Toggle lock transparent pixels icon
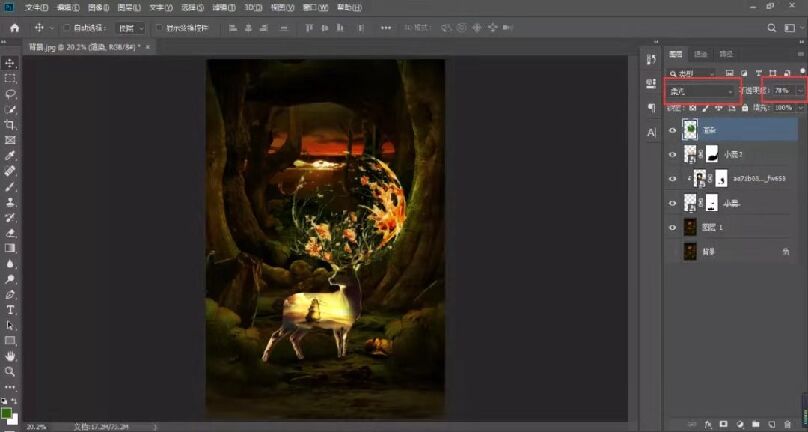The width and height of the screenshot is (808, 432). tap(693, 108)
